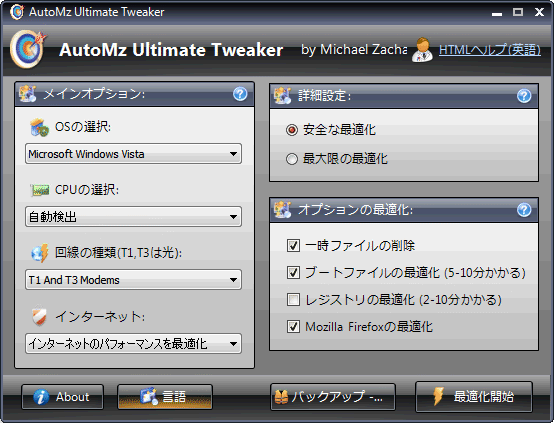Click the インターネット: label text
554x423 pixels.
100,316
